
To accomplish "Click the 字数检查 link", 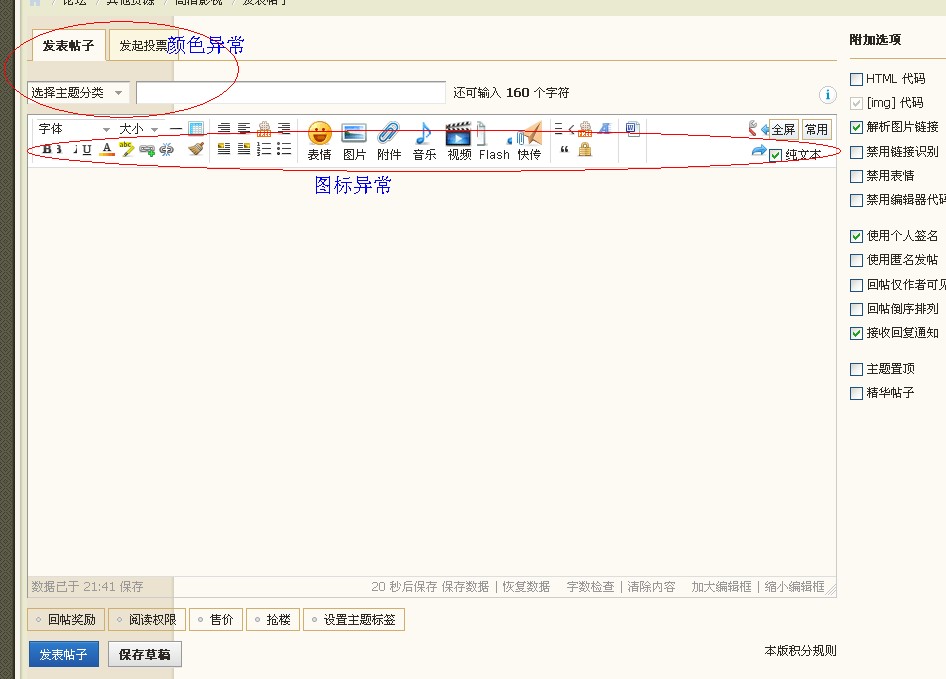I will (x=590, y=587).
